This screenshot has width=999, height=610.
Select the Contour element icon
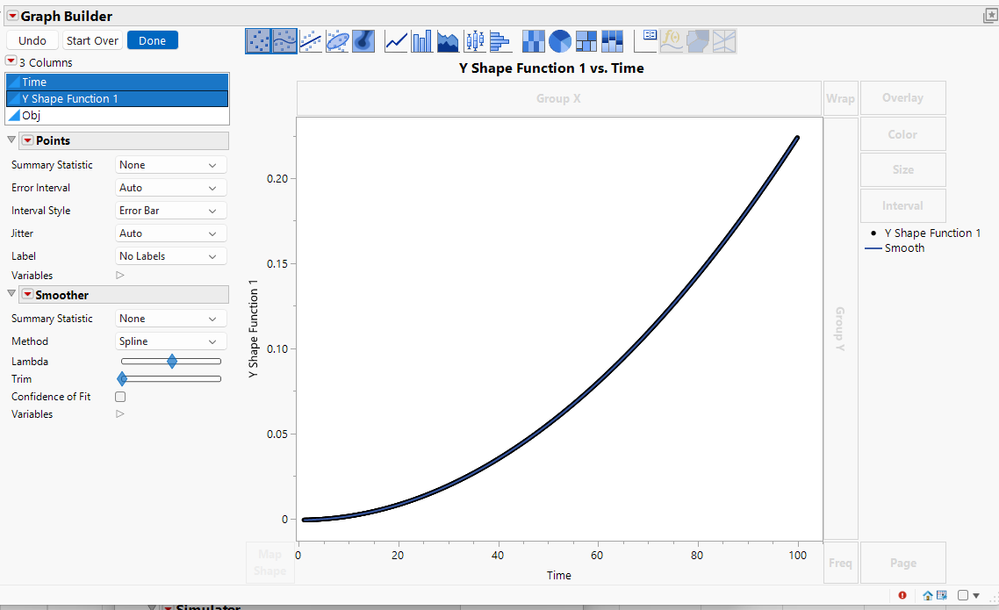click(x=363, y=41)
